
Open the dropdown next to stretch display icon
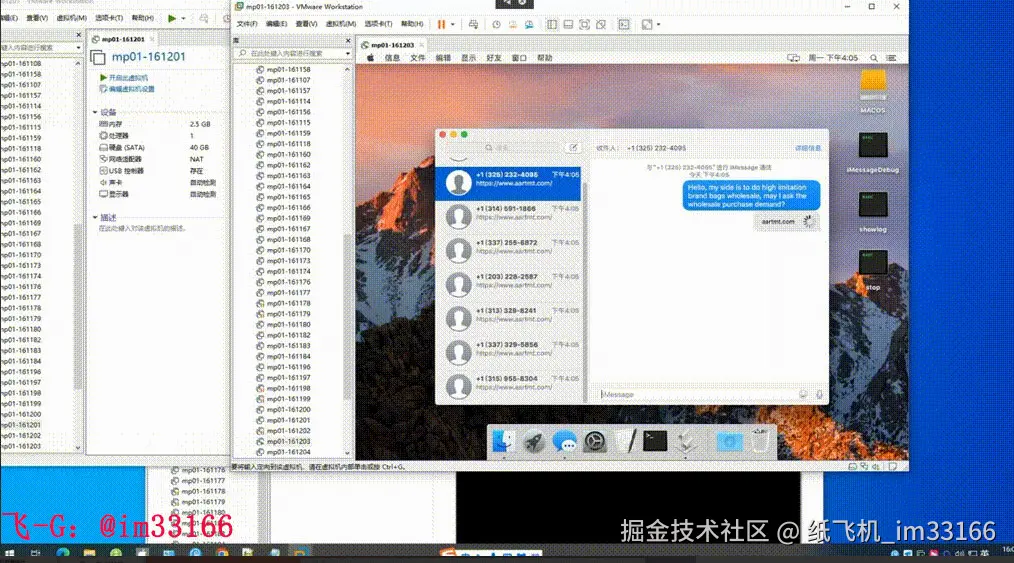pyautogui.click(x=658, y=25)
